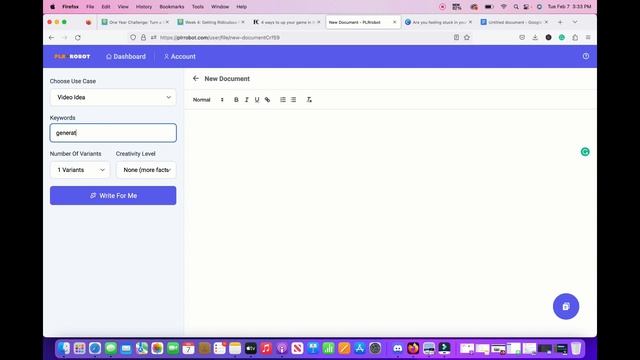640x360 pixels.
Task: Reload the current page
Action: 78,38
